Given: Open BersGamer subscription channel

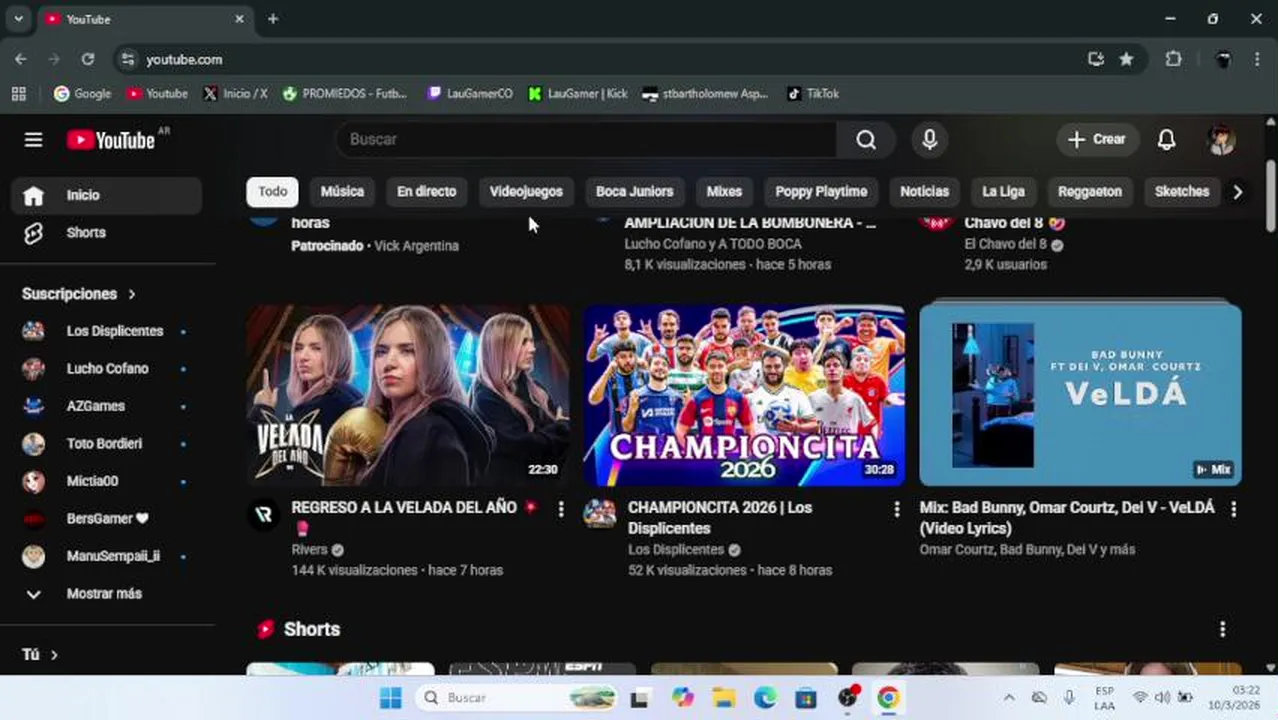Looking at the screenshot, I should pyautogui.click(x=107, y=518).
